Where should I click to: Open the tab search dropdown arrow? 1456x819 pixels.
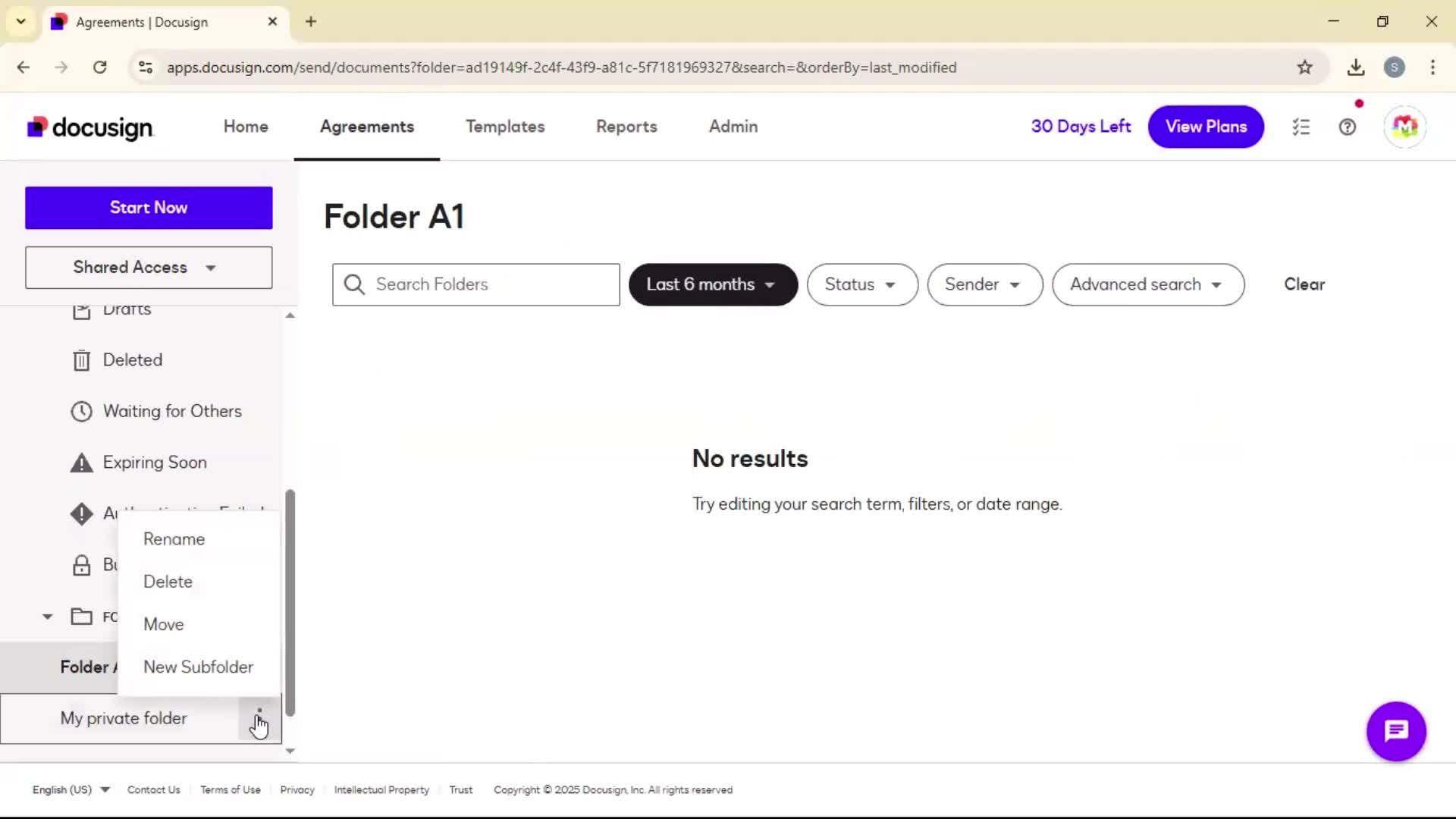coord(21,21)
